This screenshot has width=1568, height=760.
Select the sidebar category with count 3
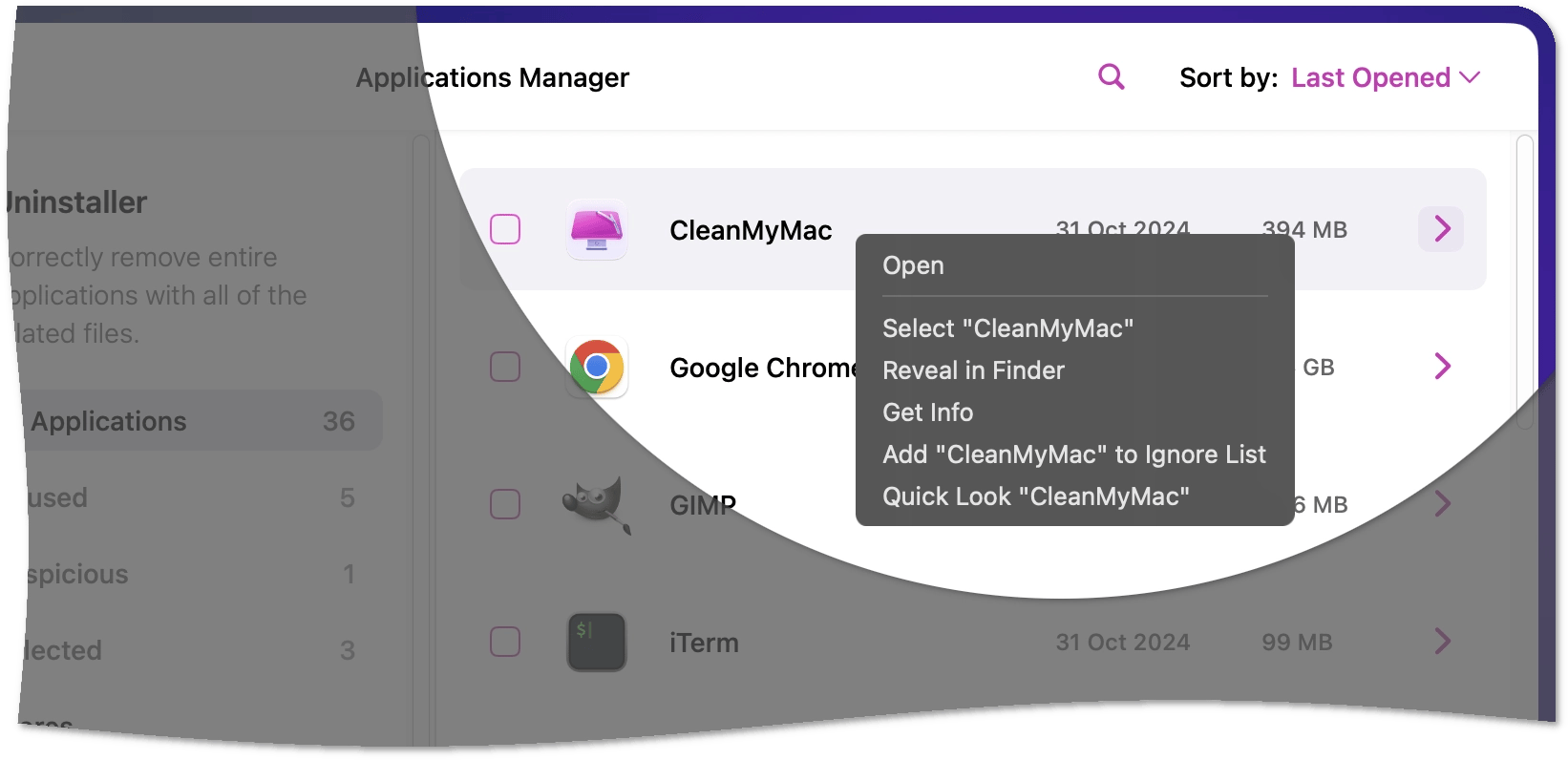pos(201,650)
